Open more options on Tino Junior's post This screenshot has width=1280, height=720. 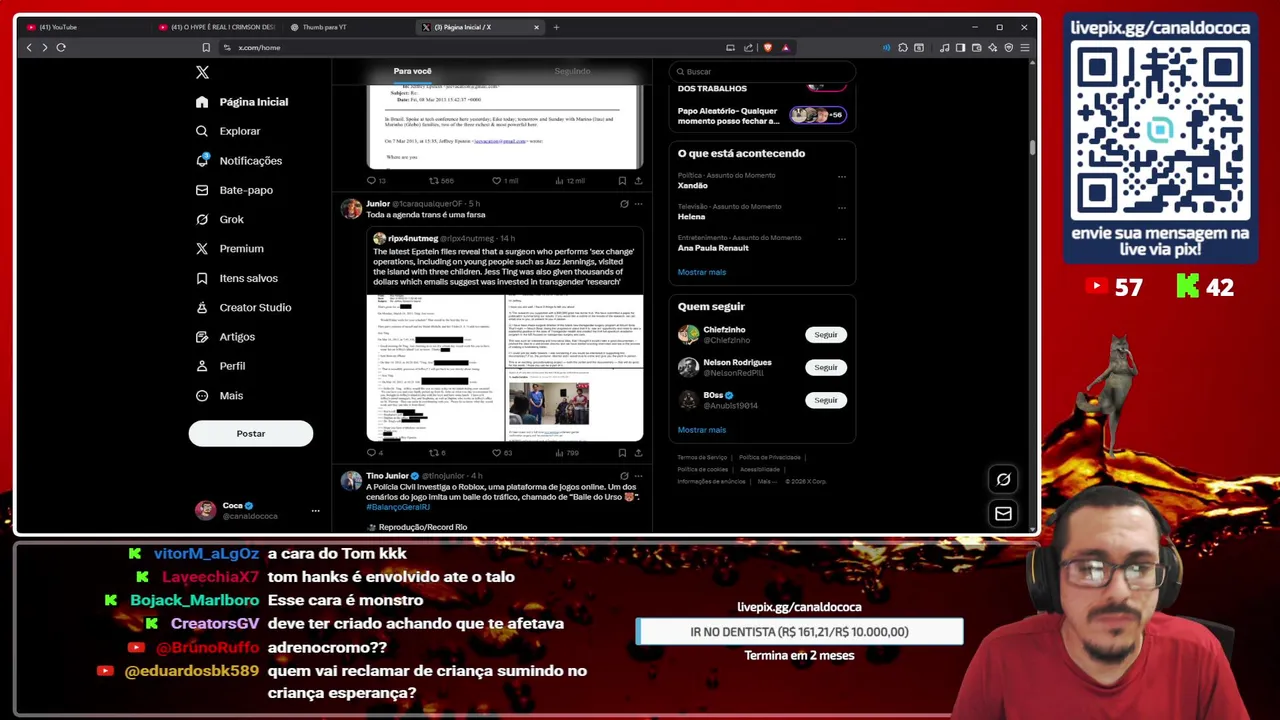[x=638, y=476]
